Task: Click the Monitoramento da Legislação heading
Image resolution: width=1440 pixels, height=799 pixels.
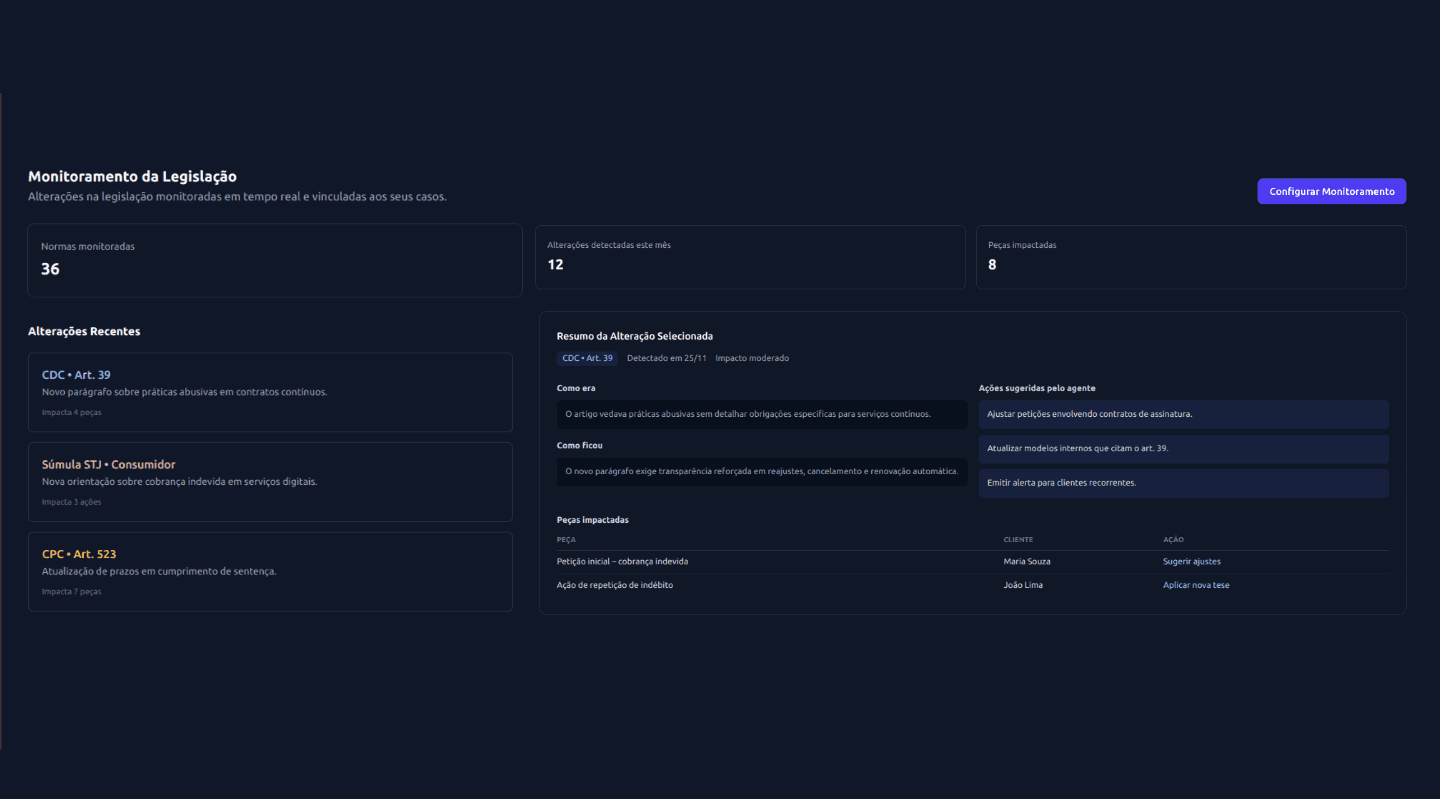Action: pyautogui.click(x=132, y=177)
